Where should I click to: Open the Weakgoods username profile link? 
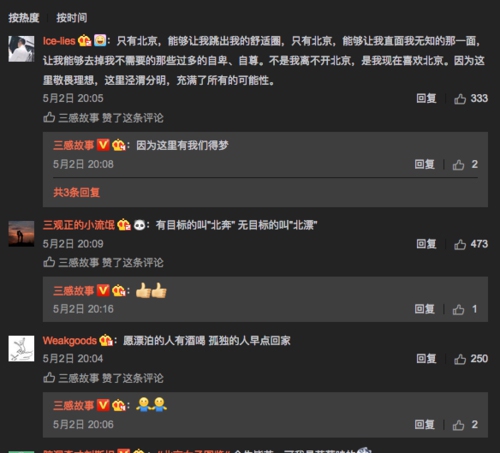pyautogui.click(x=70, y=341)
